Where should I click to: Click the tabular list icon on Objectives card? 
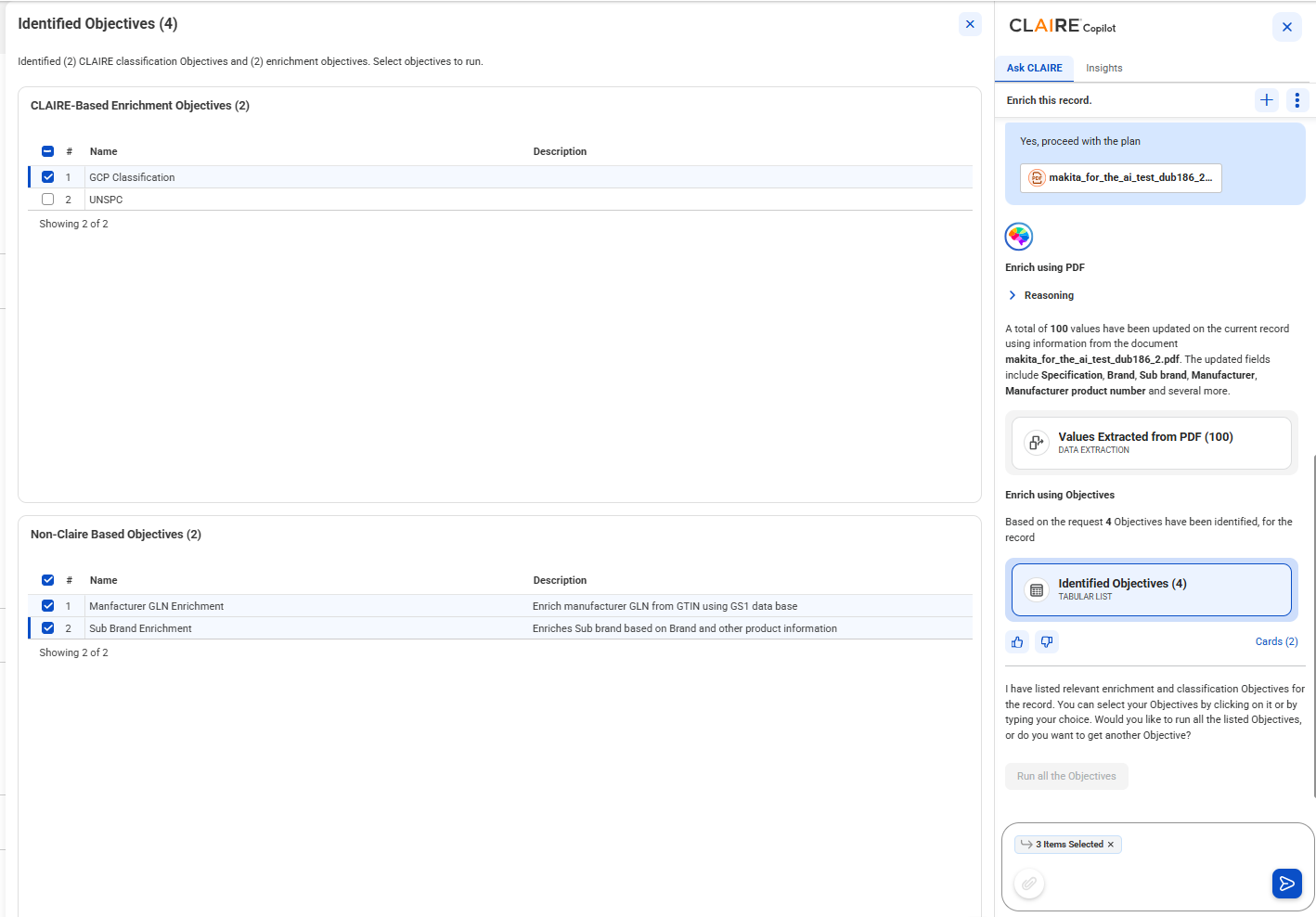coord(1037,590)
